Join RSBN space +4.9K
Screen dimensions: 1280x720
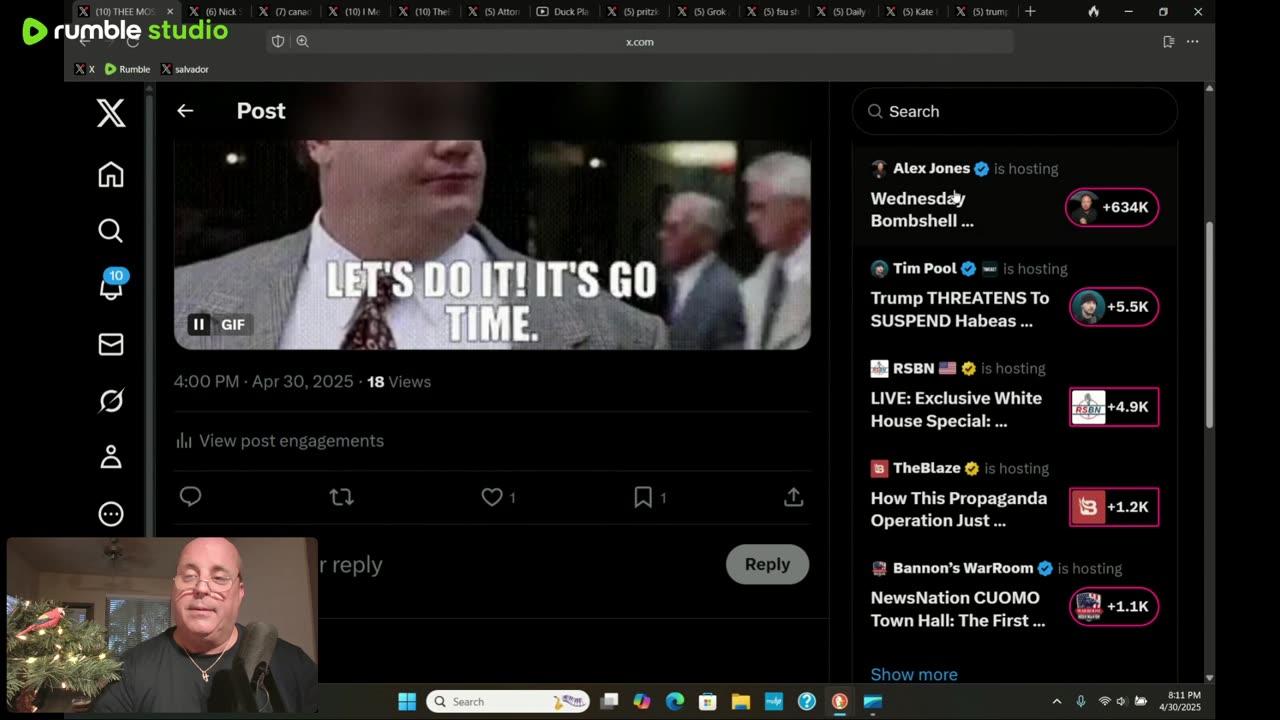(x=1114, y=407)
